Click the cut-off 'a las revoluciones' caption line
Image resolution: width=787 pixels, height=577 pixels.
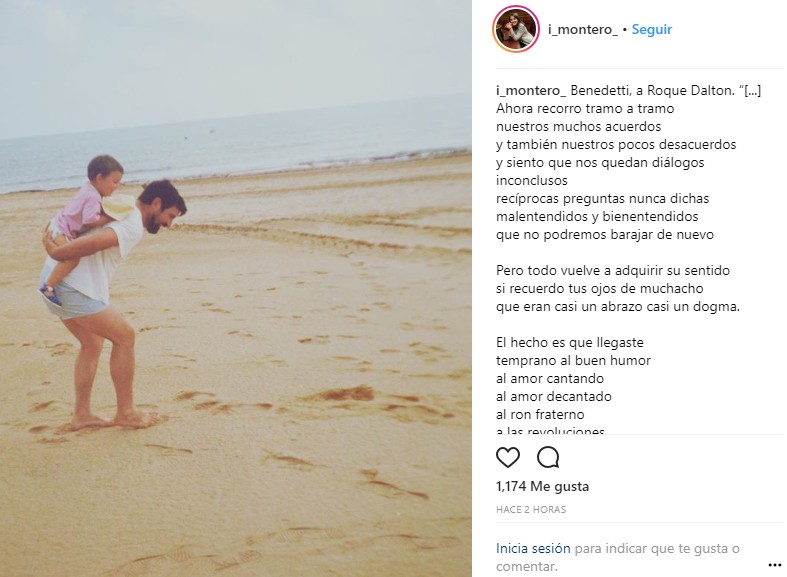click(x=550, y=430)
